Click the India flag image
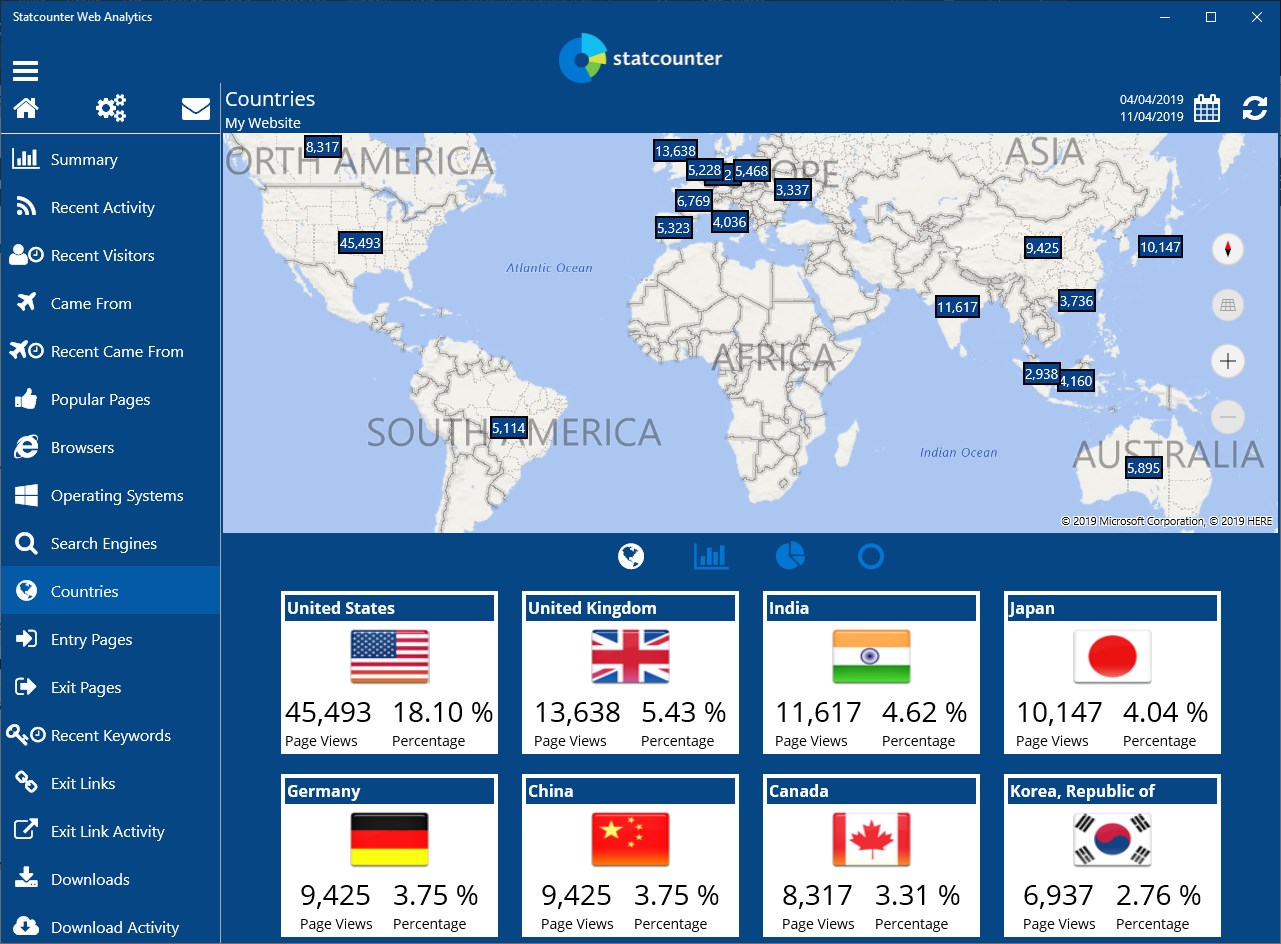This screenshot has width=1281, height=944. click(x=871, y=656)
